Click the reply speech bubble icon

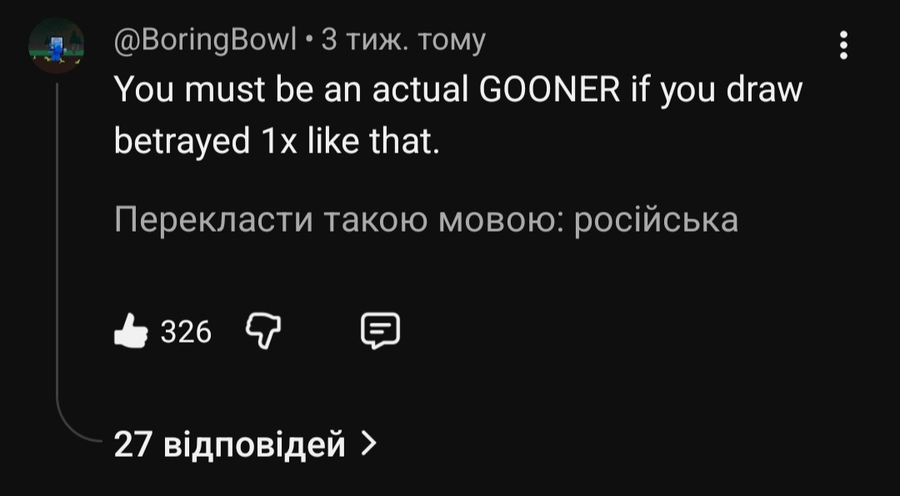coord(380,331)
